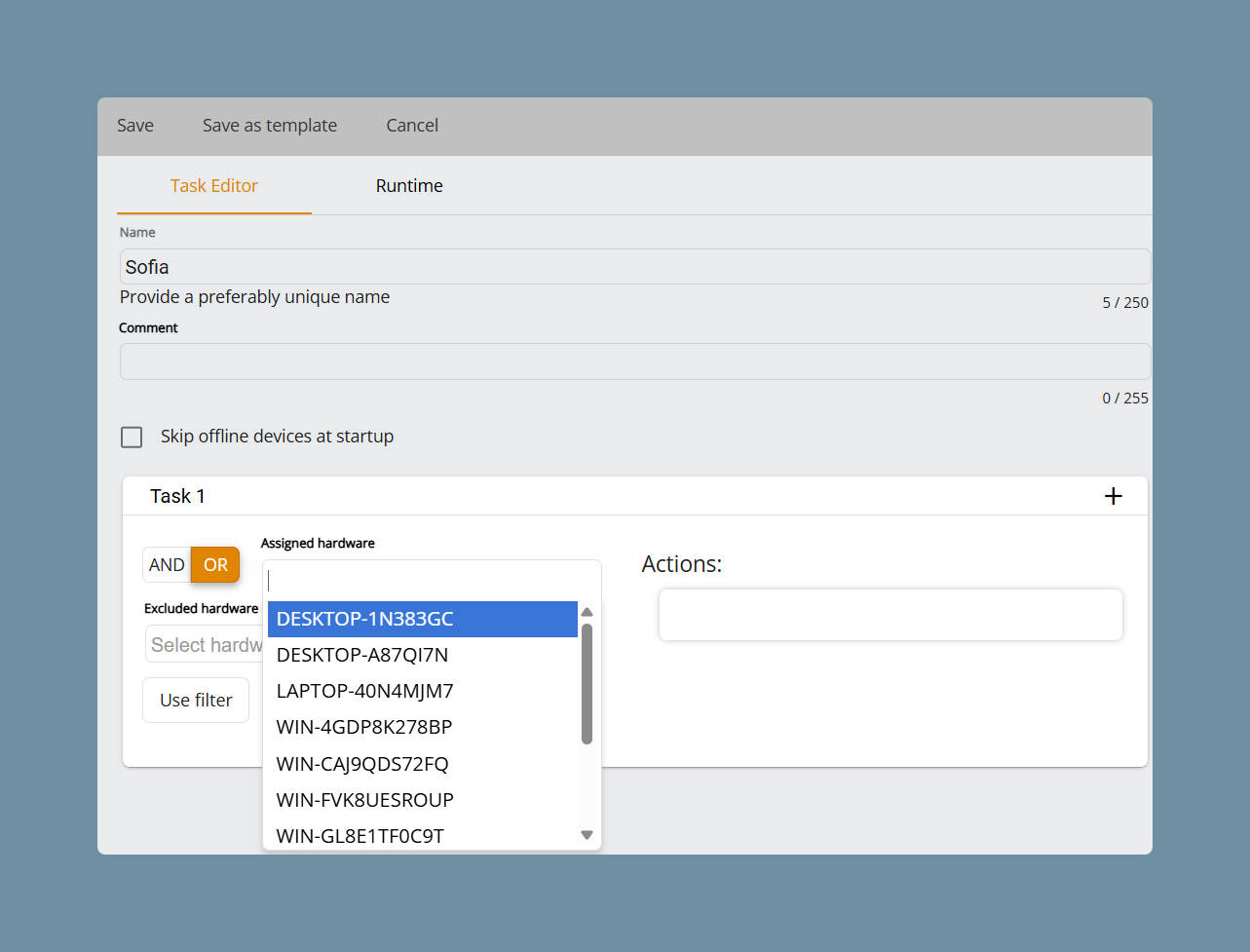The width and height of the screenshot is (1250, 952).
Task: Select WIN-CAJ9QDS72FQ hardware entry
Action: pyautogui.click(x=423, y=764)
